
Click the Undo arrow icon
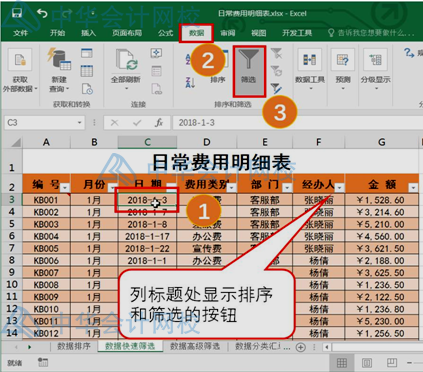(42, 13)
